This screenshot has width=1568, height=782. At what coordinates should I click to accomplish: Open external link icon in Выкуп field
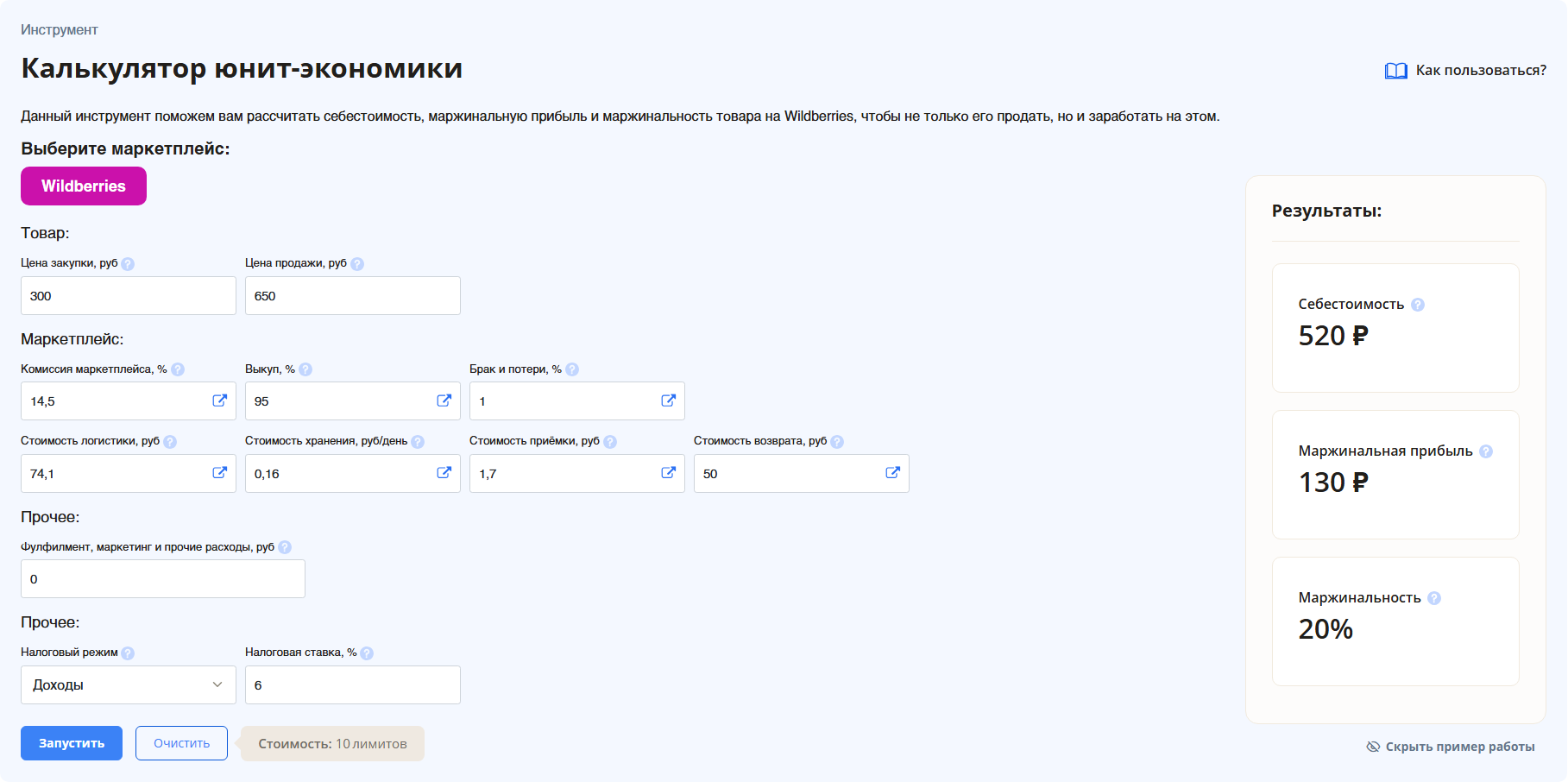[x=444, y=400]
